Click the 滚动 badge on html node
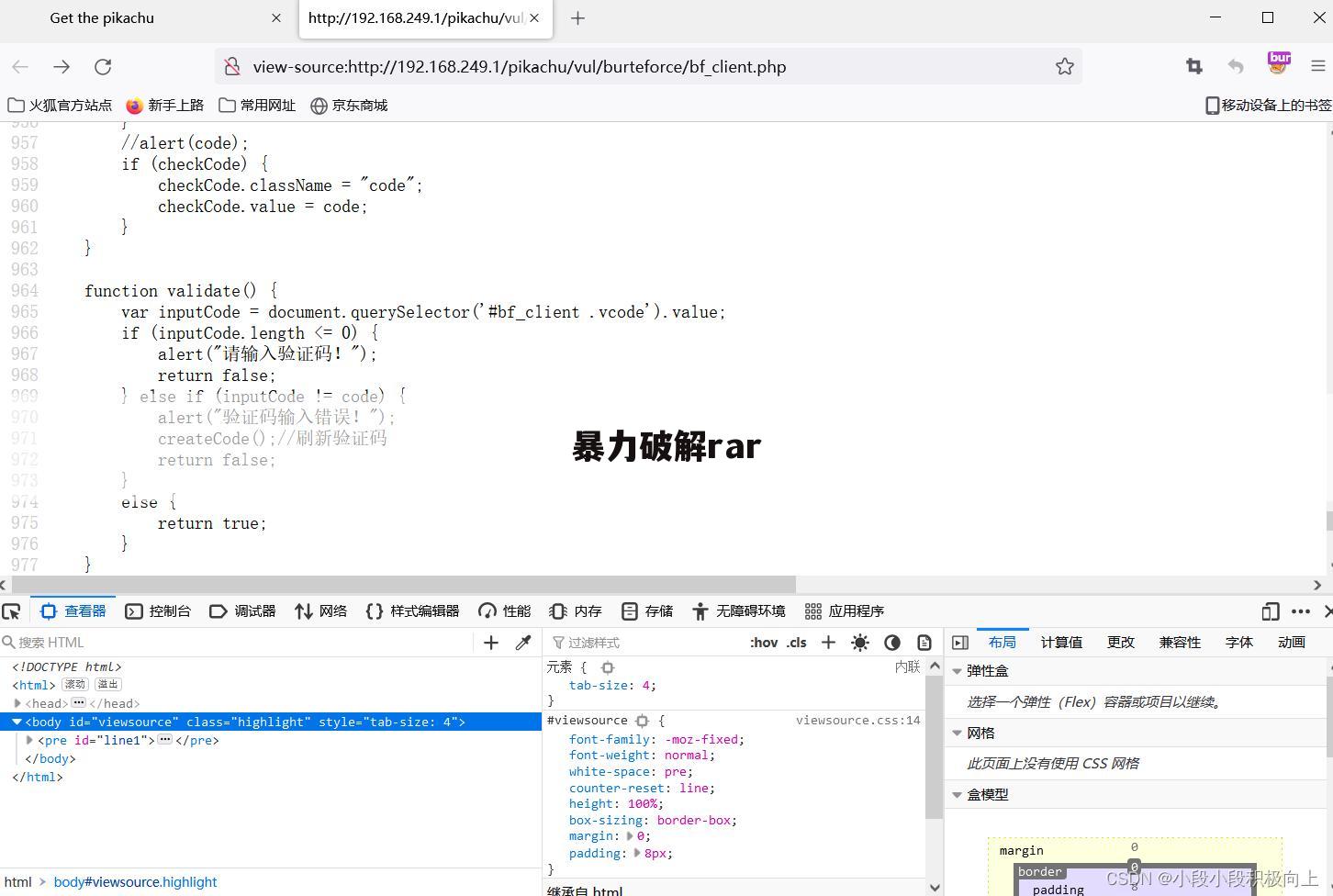1333x896 pixels. point(75,685)
